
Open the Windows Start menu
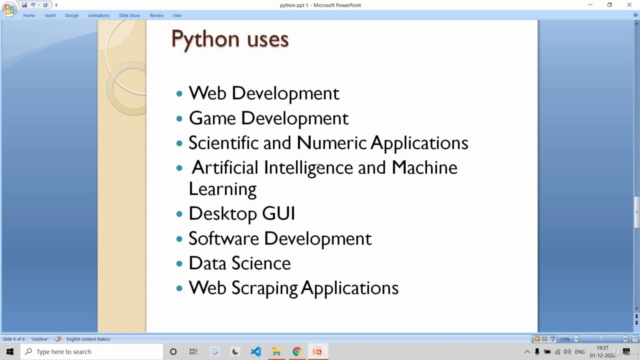tap(10, 351)
